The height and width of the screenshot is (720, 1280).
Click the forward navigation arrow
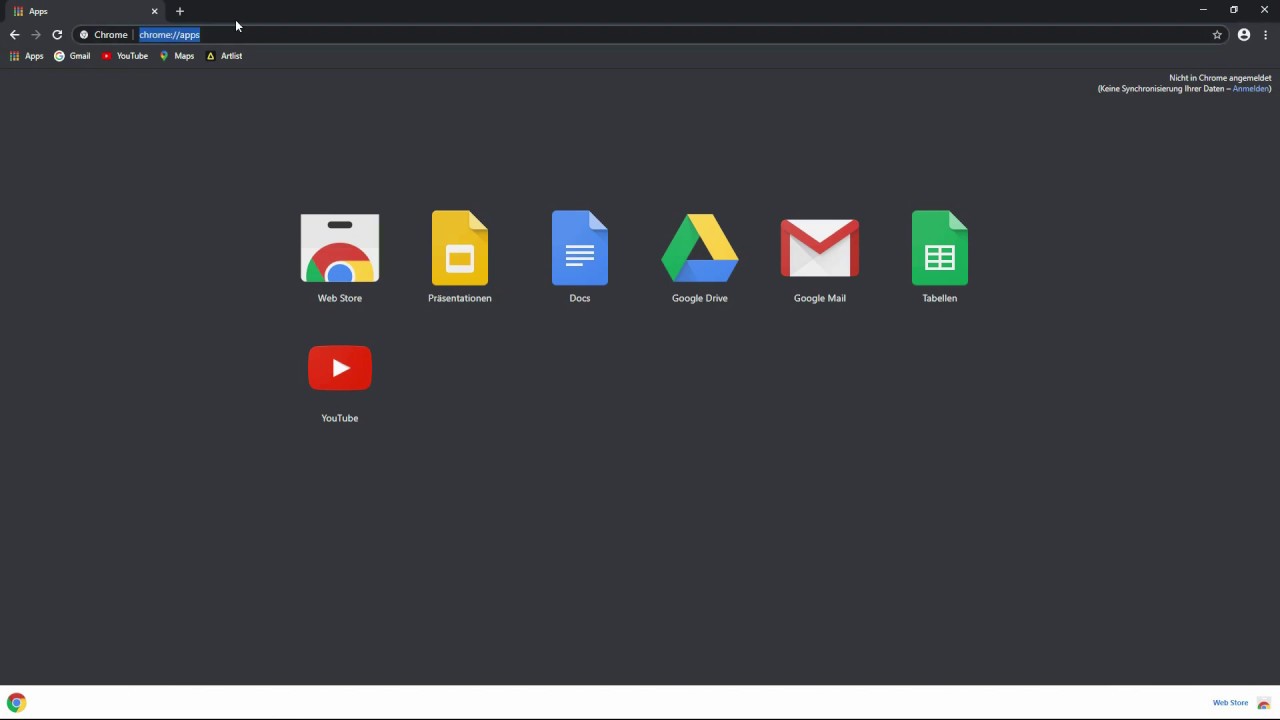[36, 35]
